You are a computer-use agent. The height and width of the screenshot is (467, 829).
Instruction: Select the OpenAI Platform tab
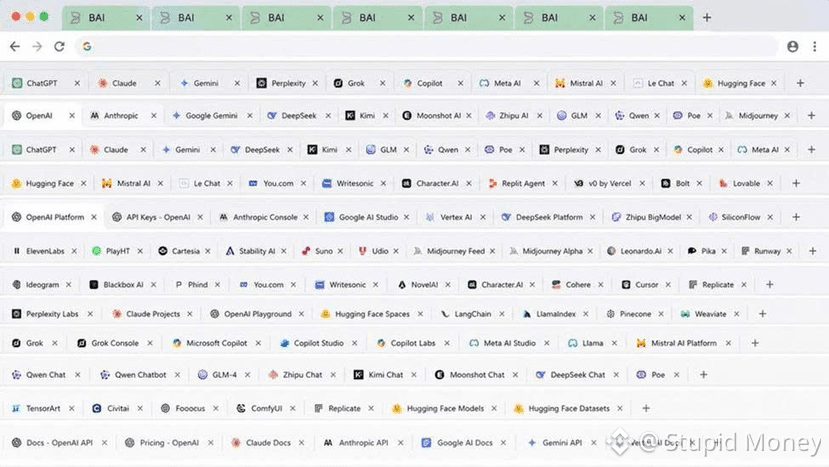click(x=54, y=217)
